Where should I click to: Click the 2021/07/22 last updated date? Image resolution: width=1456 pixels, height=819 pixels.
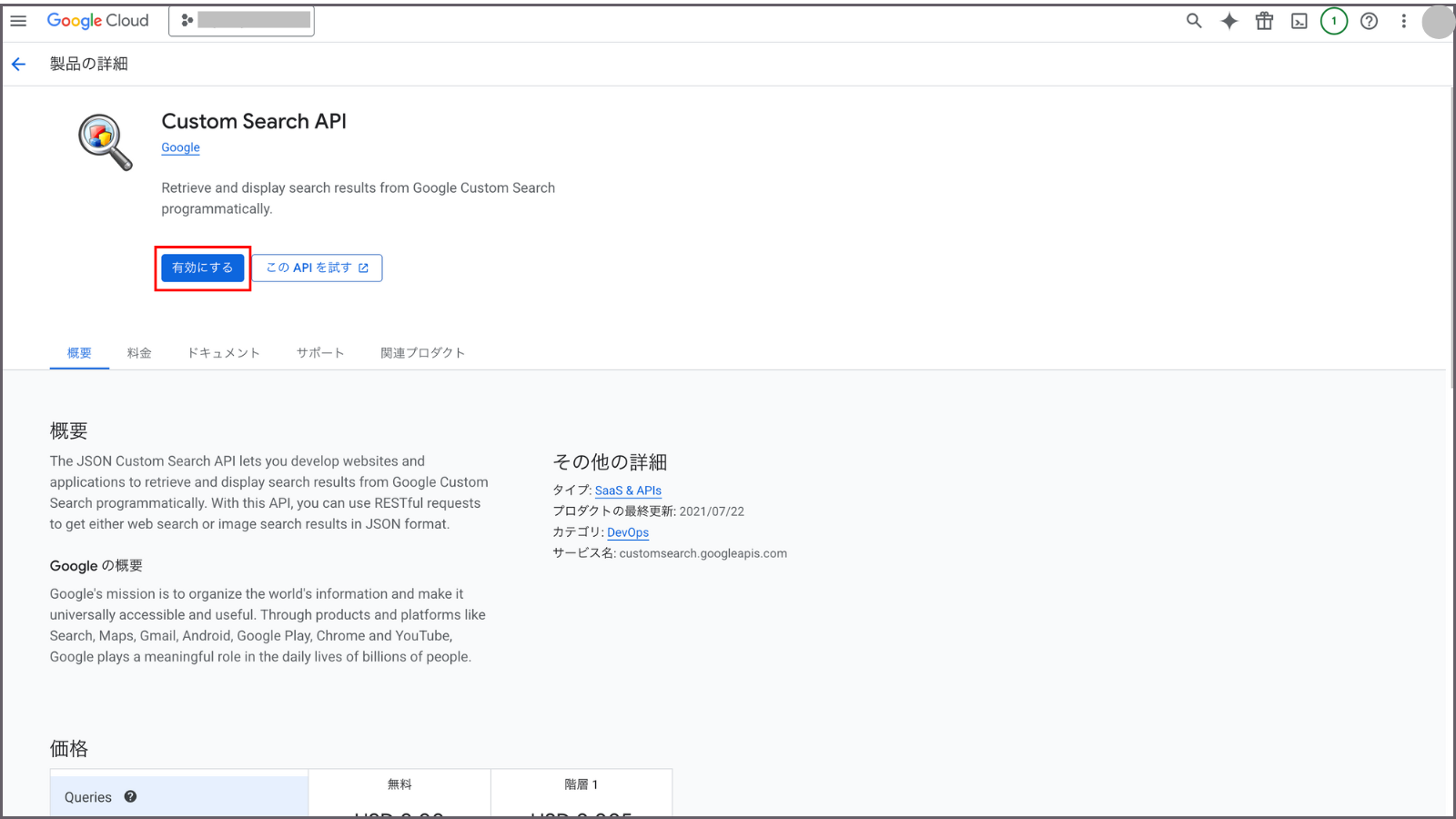[712, 511]
